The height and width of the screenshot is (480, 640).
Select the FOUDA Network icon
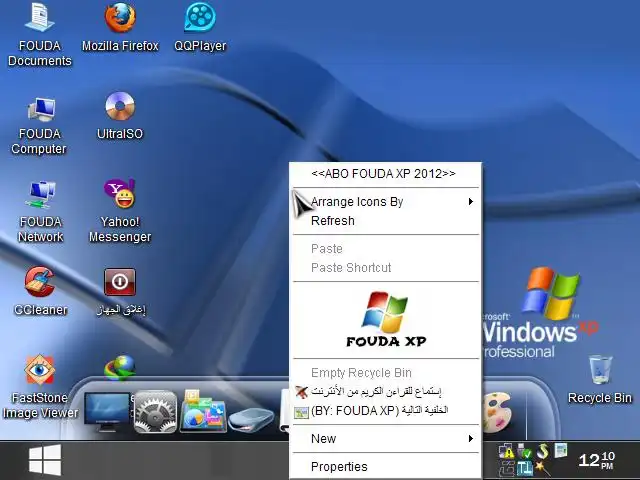pyautogui.click(x=40, y=212)
